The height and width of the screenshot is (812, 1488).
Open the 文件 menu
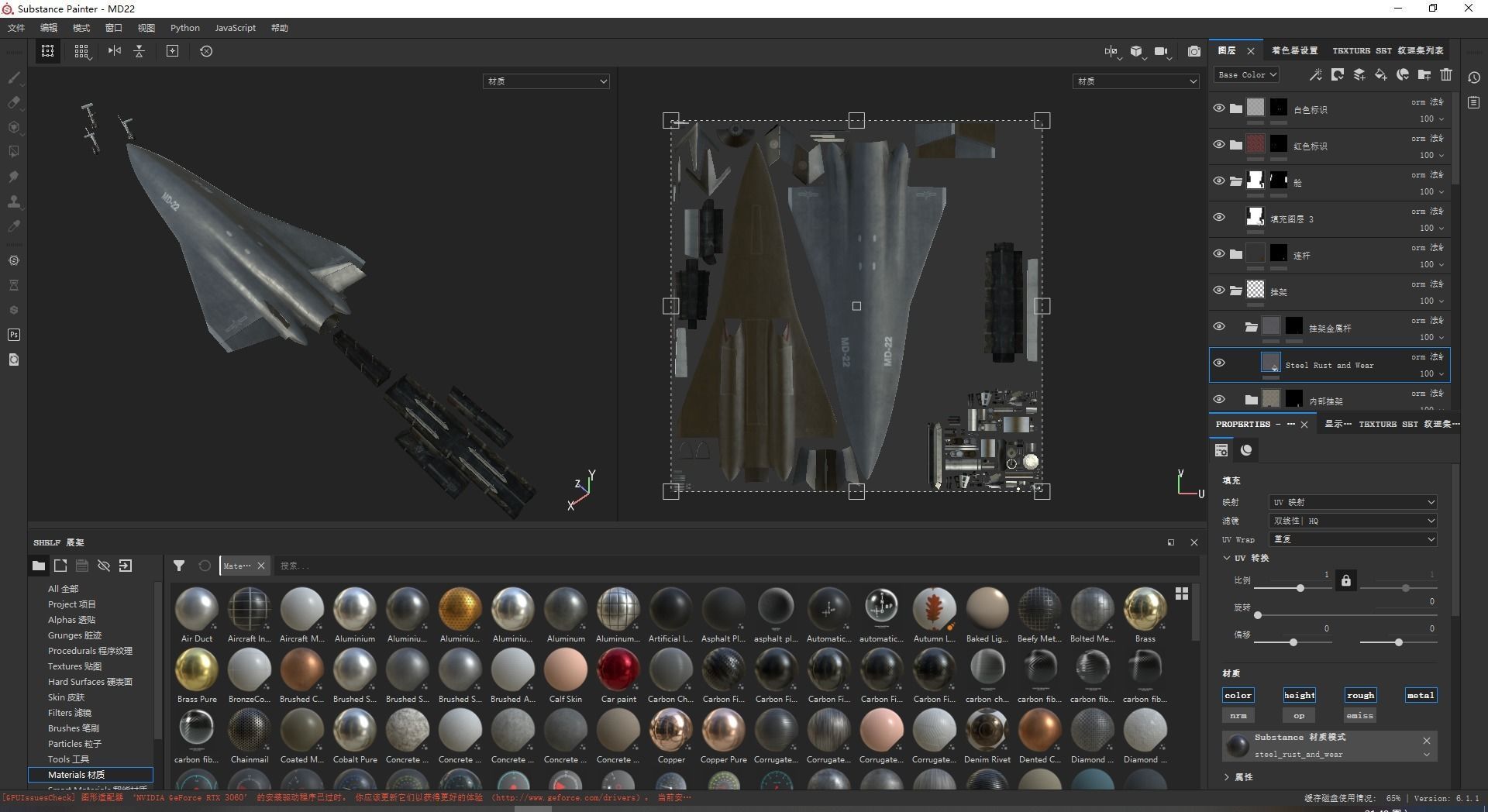[x=16, y=28]
